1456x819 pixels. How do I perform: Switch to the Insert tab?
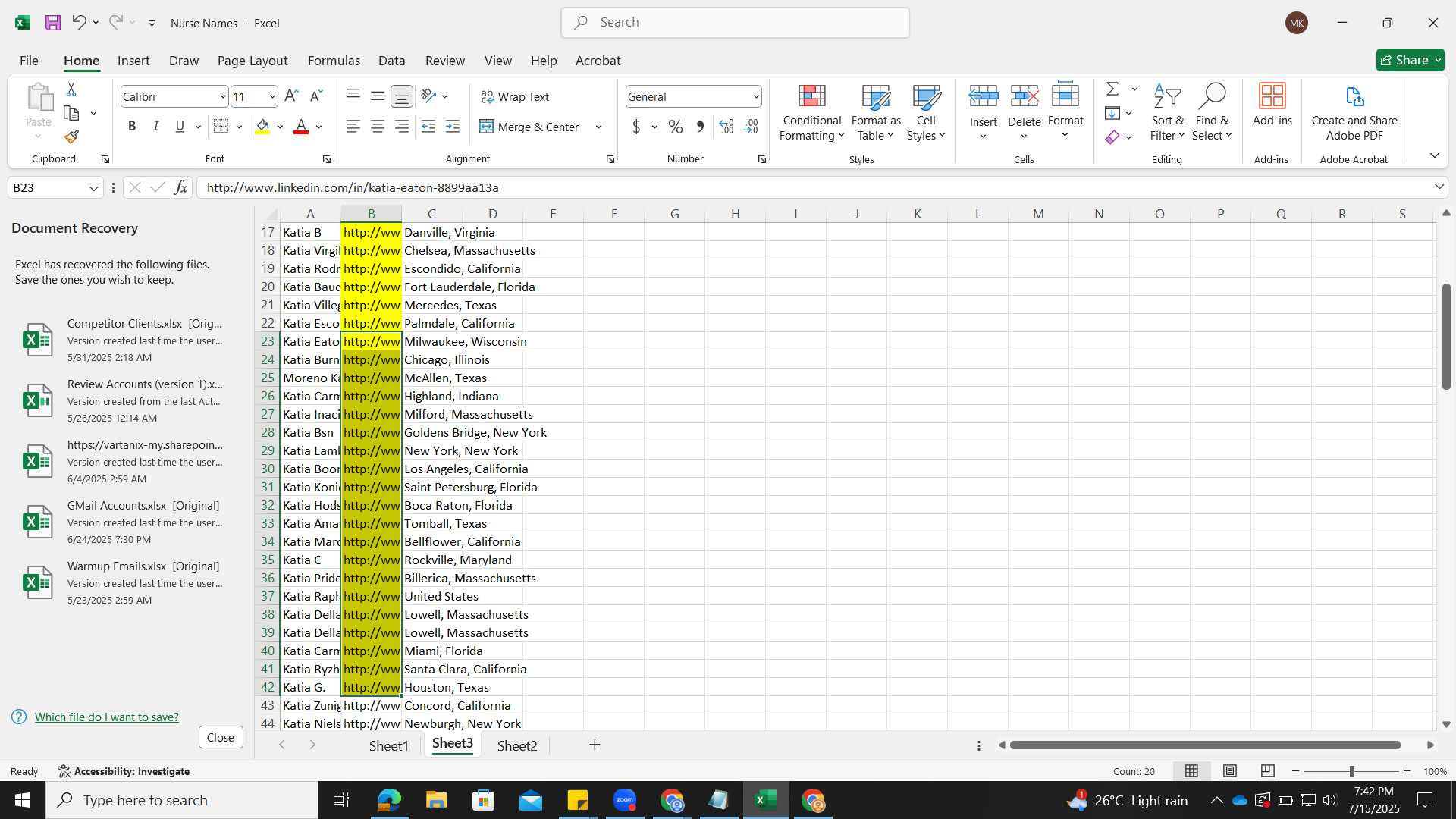[x=133, y=61]
